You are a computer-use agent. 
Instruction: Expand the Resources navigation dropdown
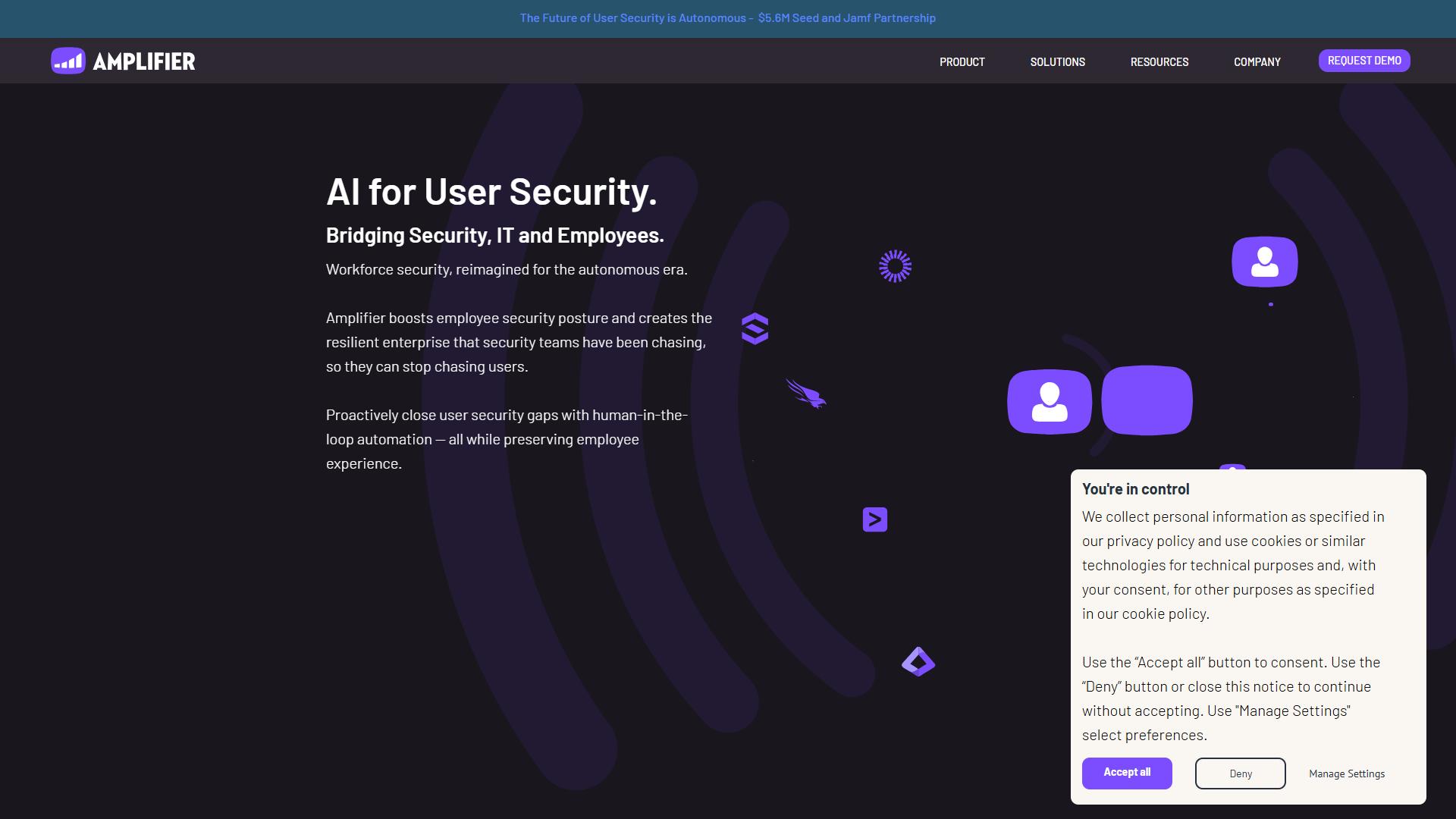(1159, 61)
